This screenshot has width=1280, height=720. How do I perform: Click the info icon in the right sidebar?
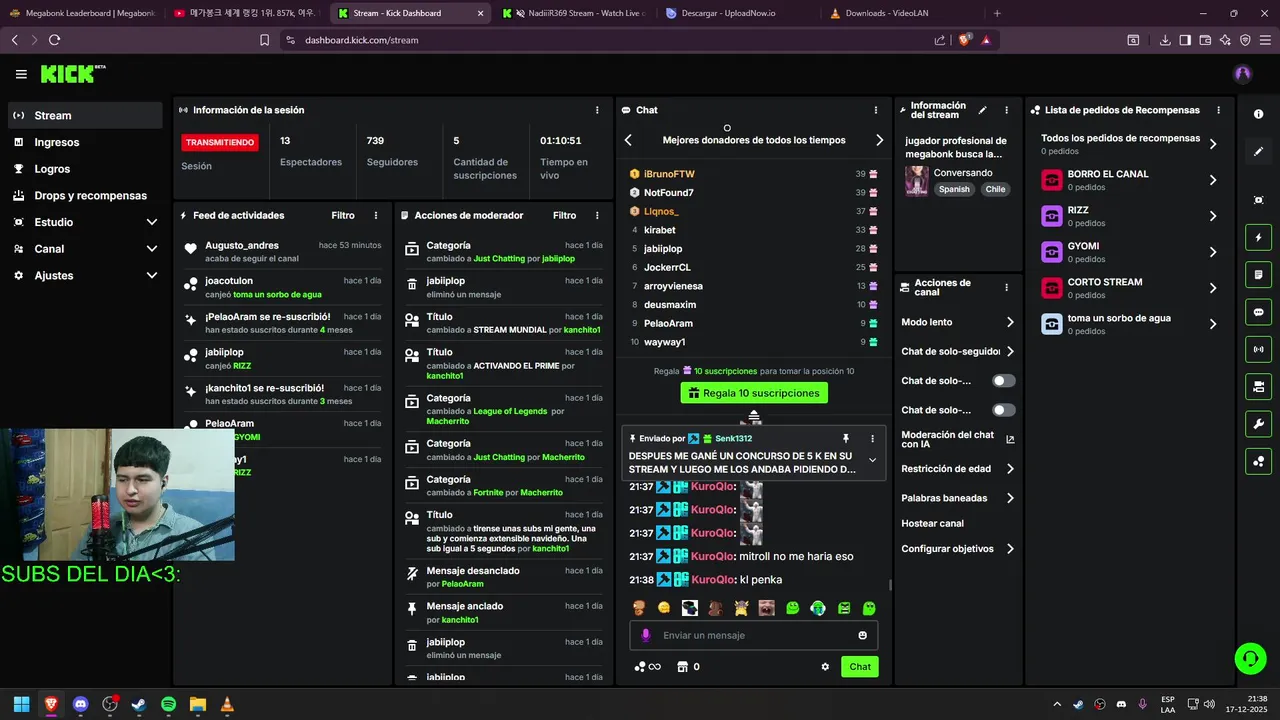pos(1258,114)
